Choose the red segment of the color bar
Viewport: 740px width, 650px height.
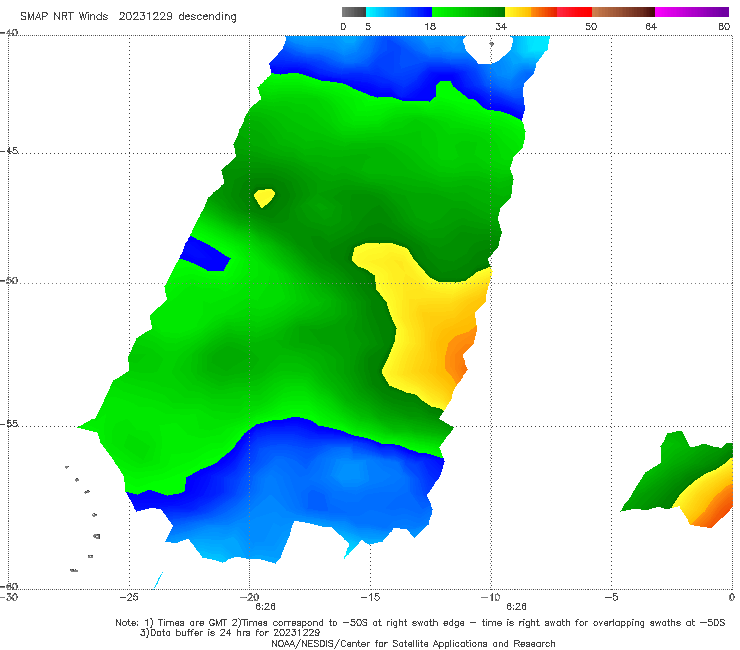(574, 12)
